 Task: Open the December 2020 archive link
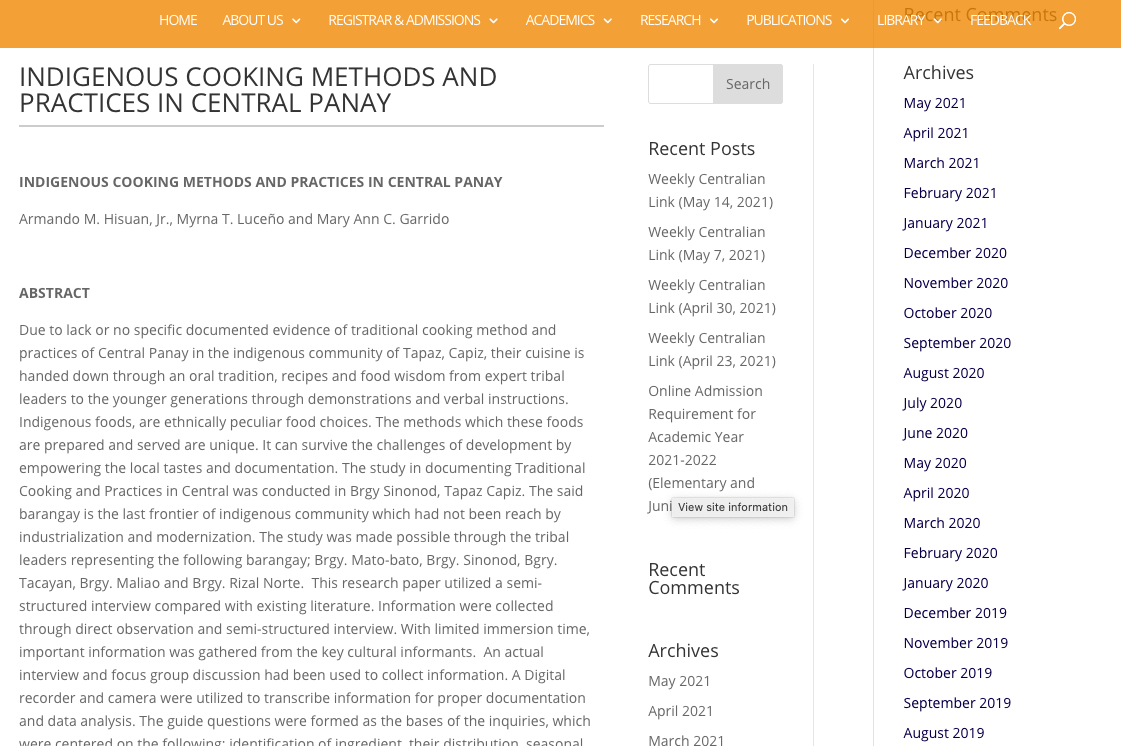pyautogui.click(x=954, y=253)
